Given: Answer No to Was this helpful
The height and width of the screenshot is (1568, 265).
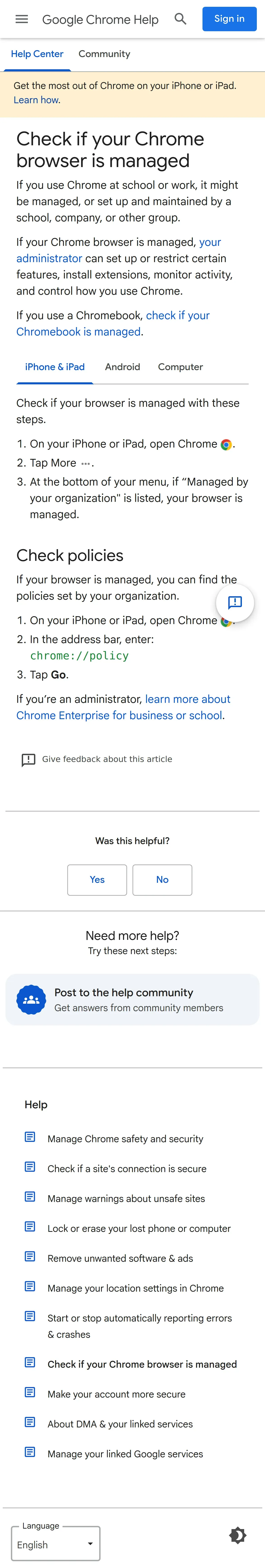Looking at the screenshot, I should tap(162, 880).
